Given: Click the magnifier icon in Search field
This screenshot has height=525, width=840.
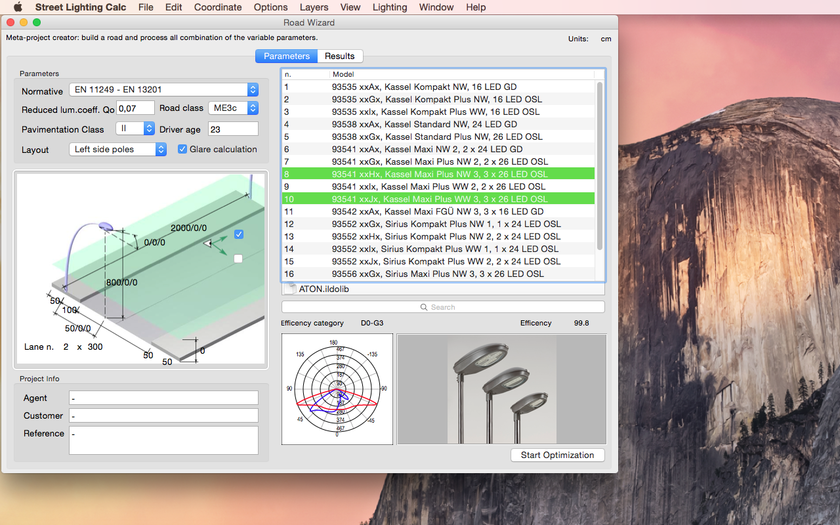Looking at the screenshot, I should click(x=424, y=307).
